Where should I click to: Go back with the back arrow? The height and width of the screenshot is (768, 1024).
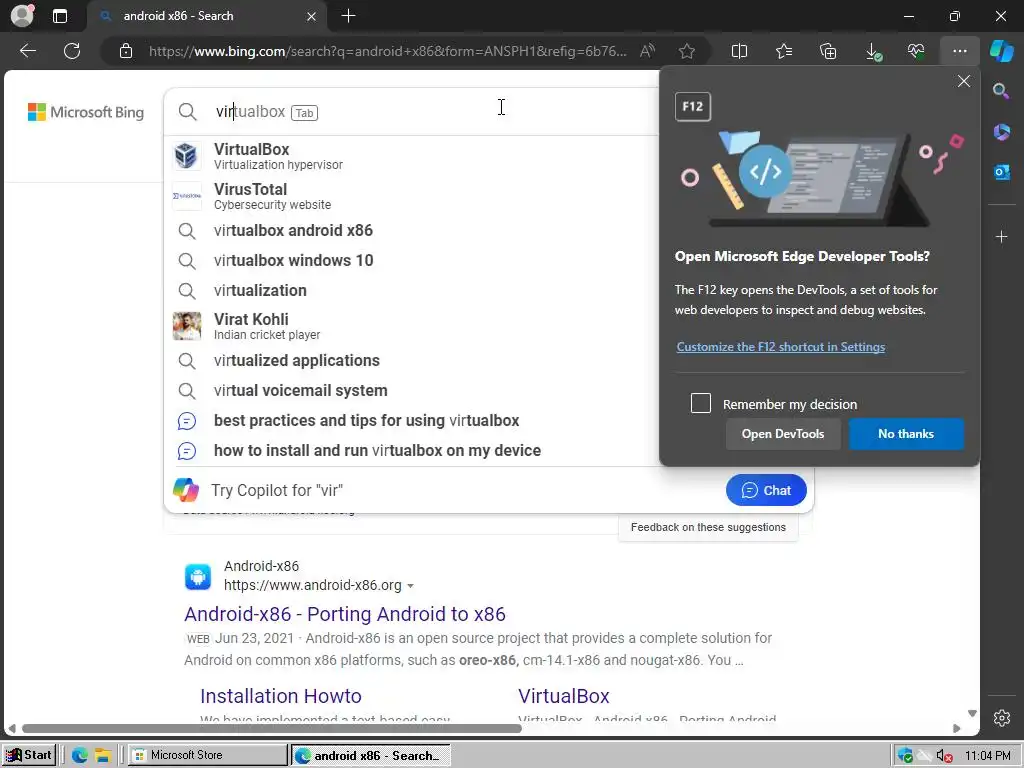(x=28, y=51)
